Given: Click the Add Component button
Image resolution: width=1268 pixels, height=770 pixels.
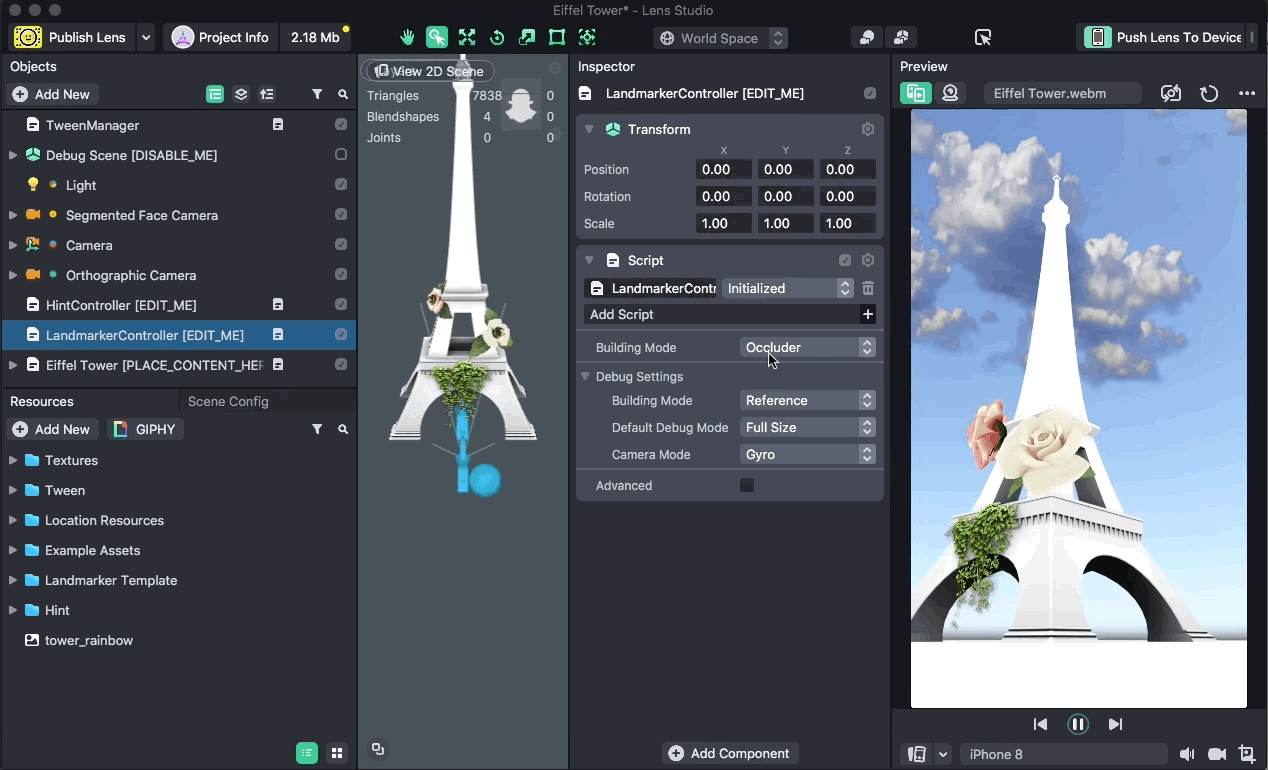Looking at the screenshot, I should (x=729, y=753).
